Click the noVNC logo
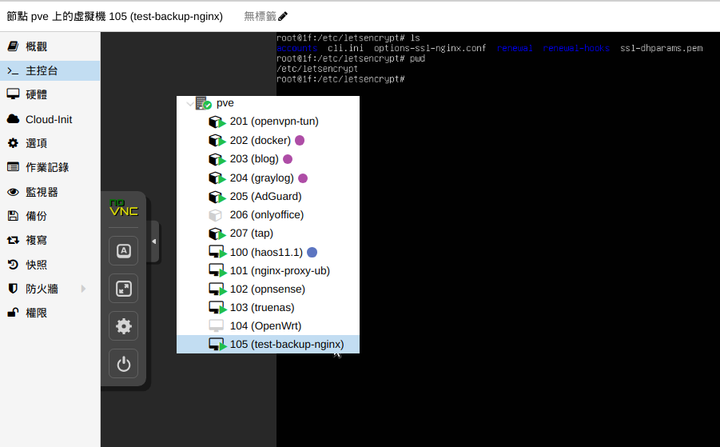Viewport: 720px width, 447px height. [x=124, y=209]
